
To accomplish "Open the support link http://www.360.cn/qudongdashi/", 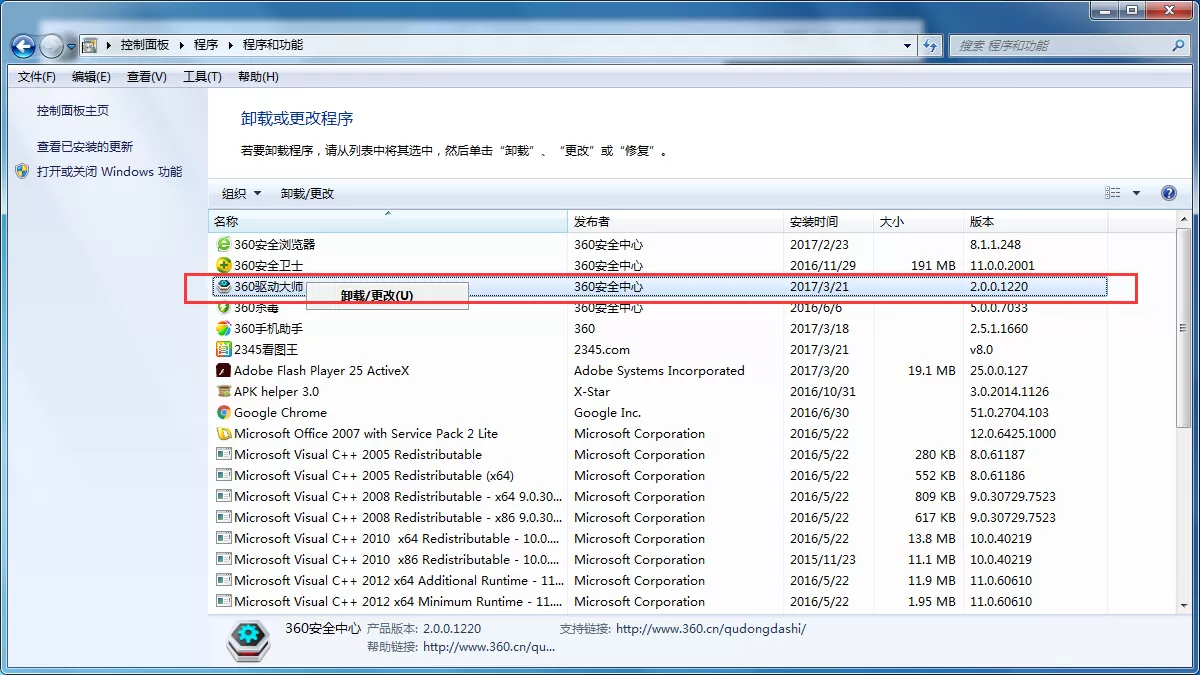I will [711, 629].
